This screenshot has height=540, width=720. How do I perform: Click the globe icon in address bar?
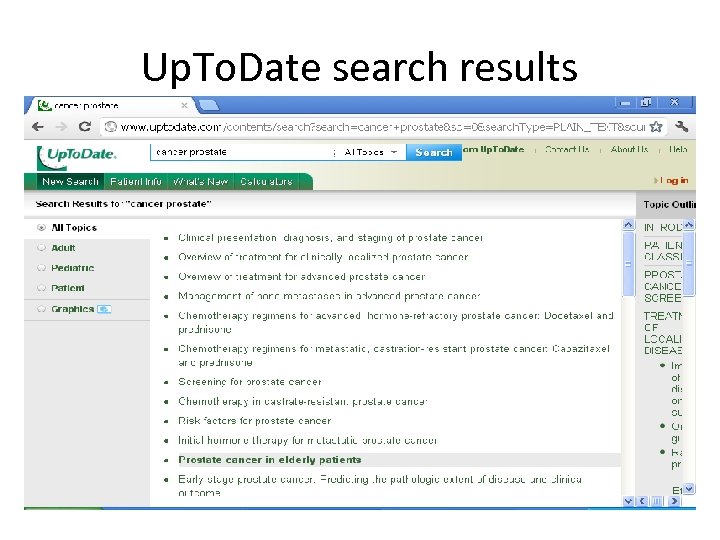(110, 127)
